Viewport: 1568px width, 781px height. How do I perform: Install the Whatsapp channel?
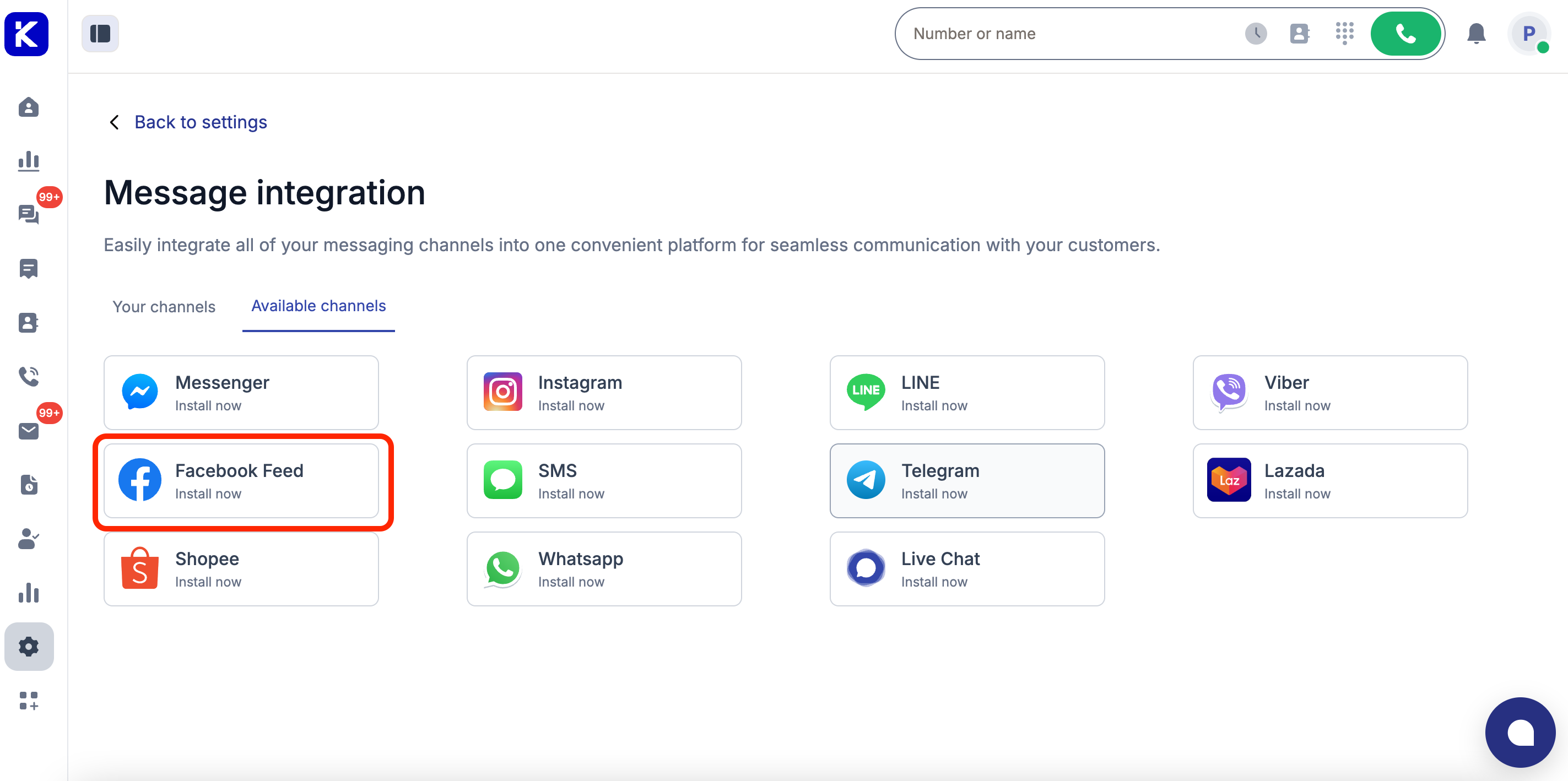(x=604, y=569)
